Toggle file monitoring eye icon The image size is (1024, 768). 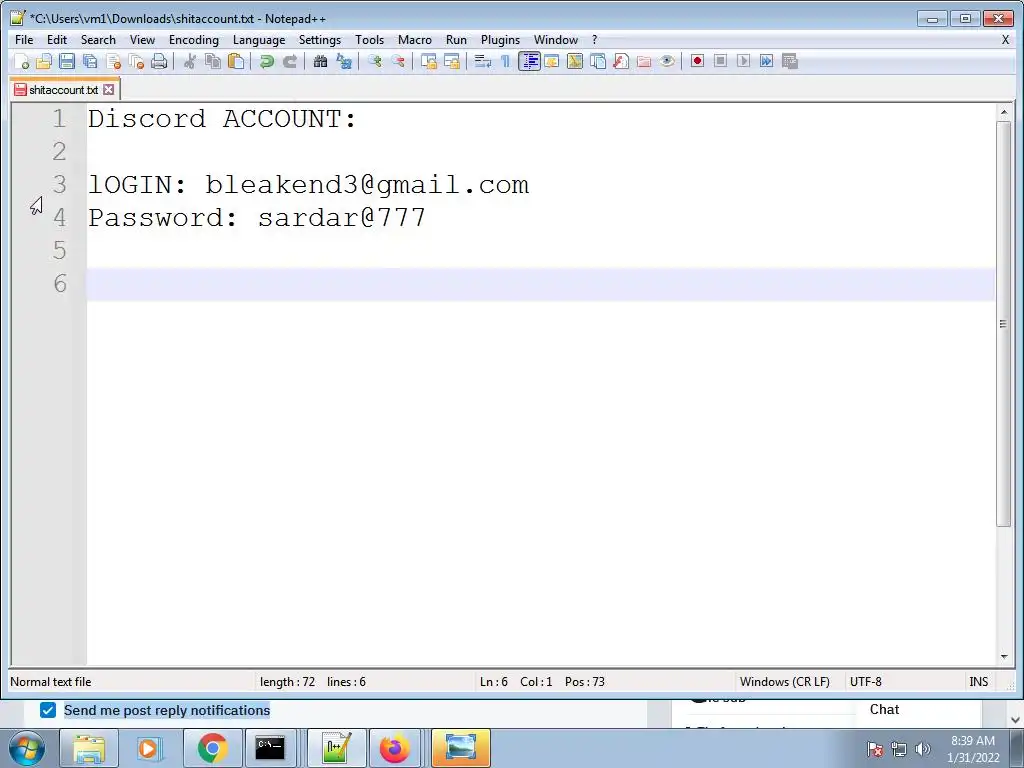click(x=667, y=61)
